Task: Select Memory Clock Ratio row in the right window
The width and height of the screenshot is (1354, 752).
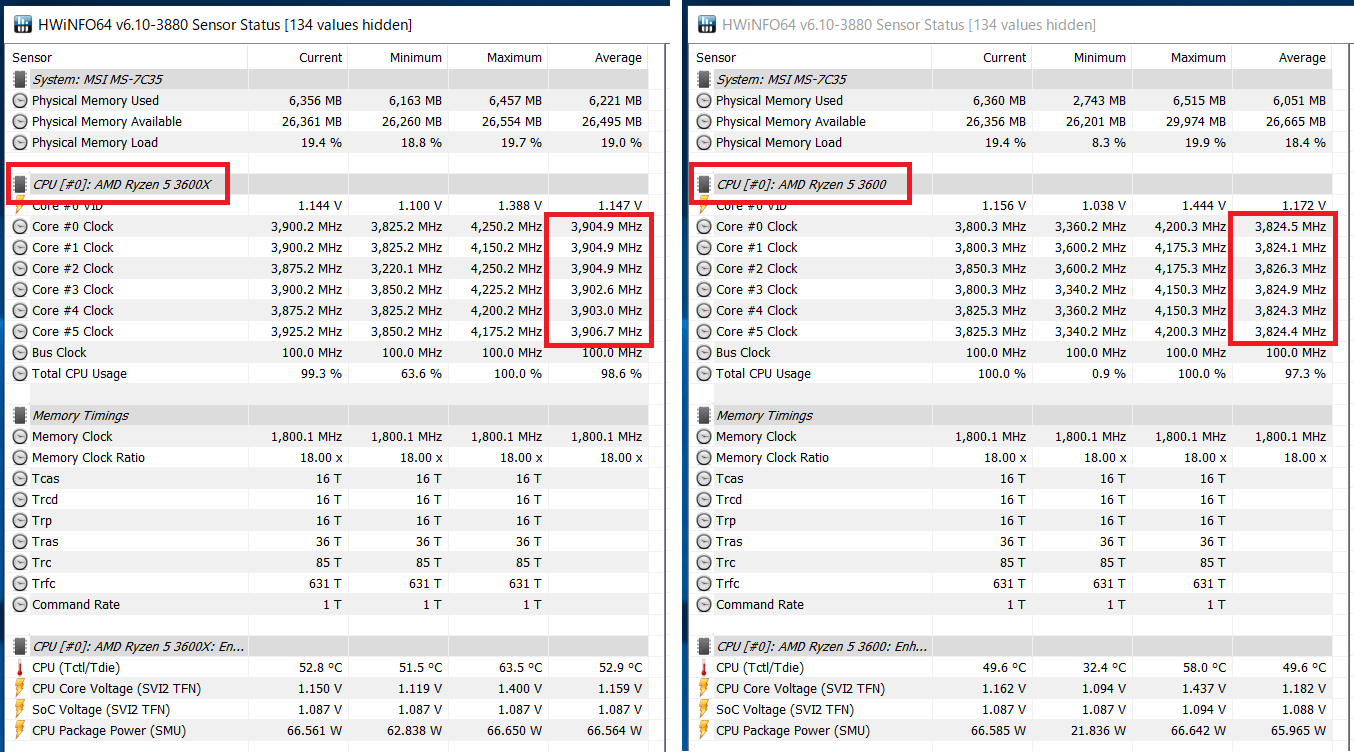Action: (x=1011, y=457)
